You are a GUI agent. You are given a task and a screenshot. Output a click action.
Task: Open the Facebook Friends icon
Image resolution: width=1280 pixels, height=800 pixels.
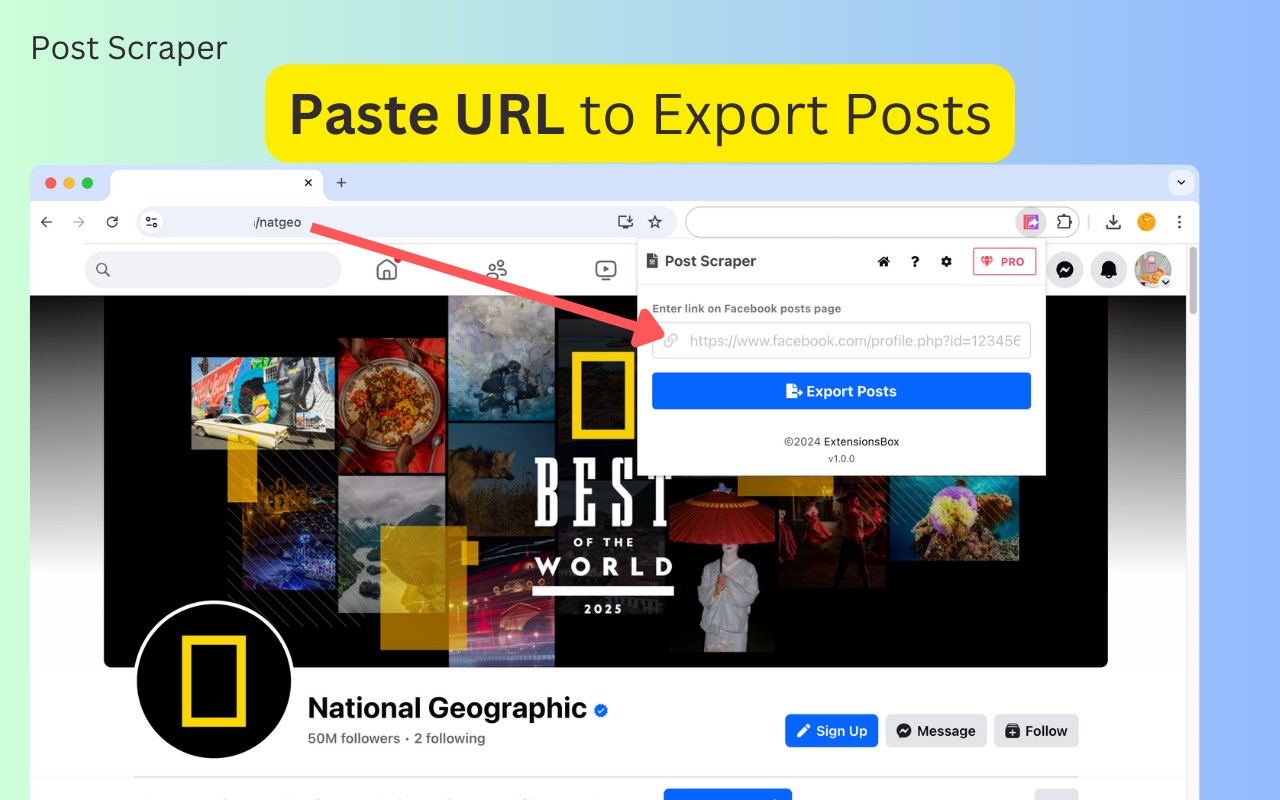pyautogui.click(x=496, y=269)
